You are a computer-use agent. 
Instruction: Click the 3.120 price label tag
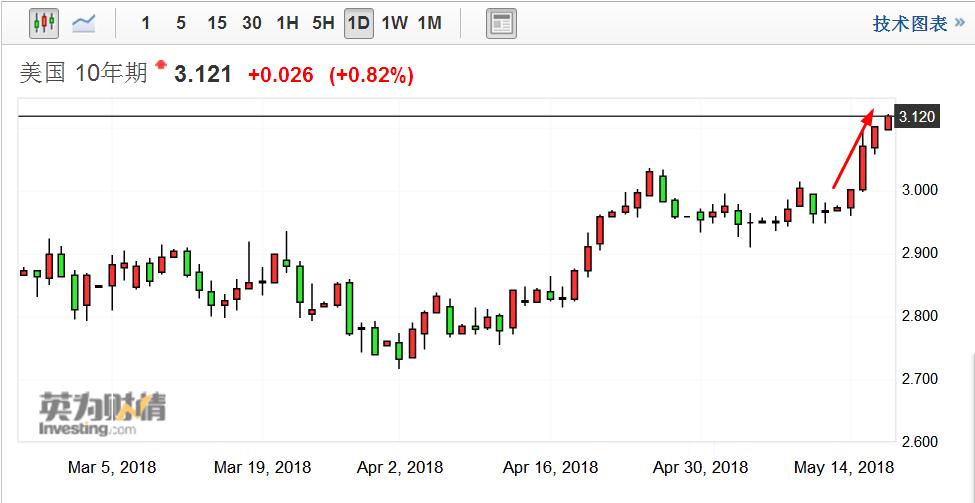(x=917, y=117)
